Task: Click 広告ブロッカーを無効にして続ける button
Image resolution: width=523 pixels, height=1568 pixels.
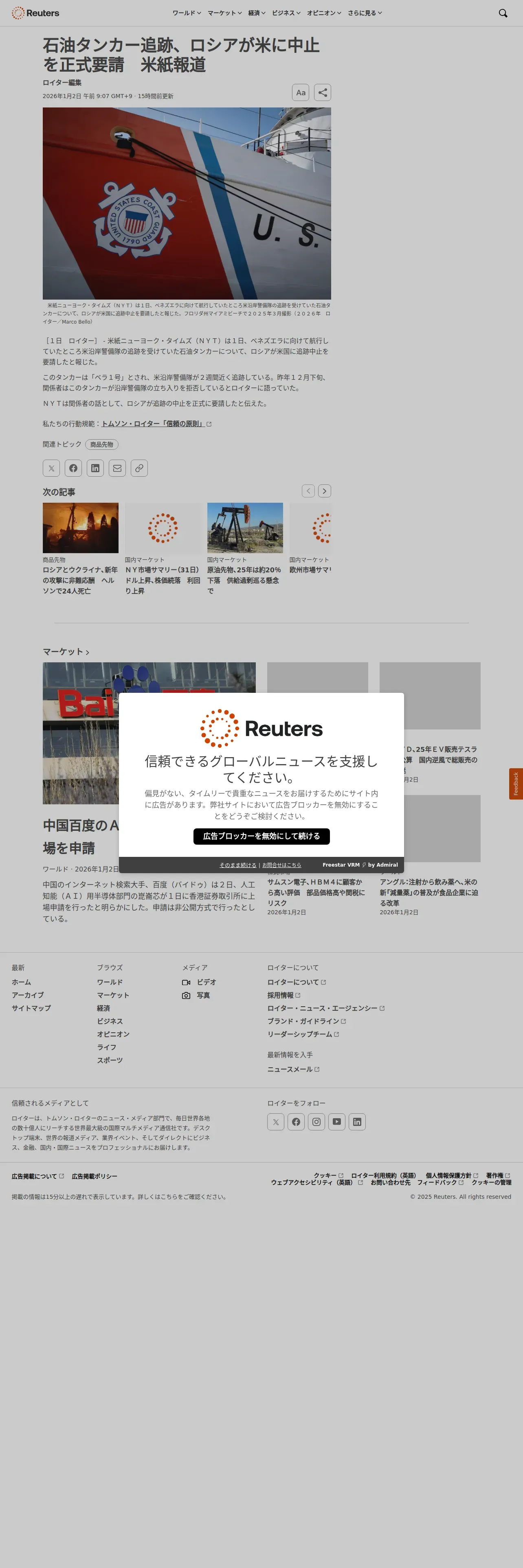Action: pyautogui.click(x=261, y=837)
